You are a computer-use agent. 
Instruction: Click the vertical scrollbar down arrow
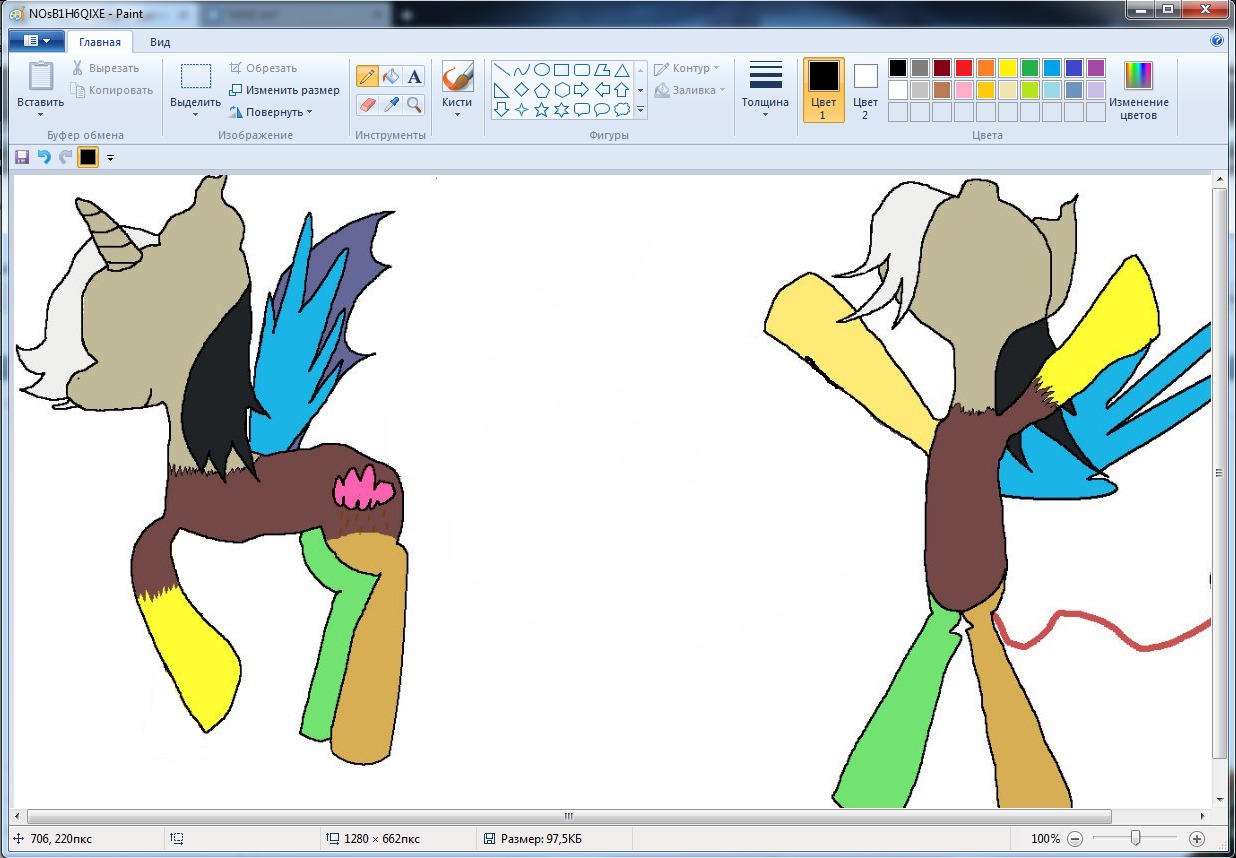(x=1219, y=799)
